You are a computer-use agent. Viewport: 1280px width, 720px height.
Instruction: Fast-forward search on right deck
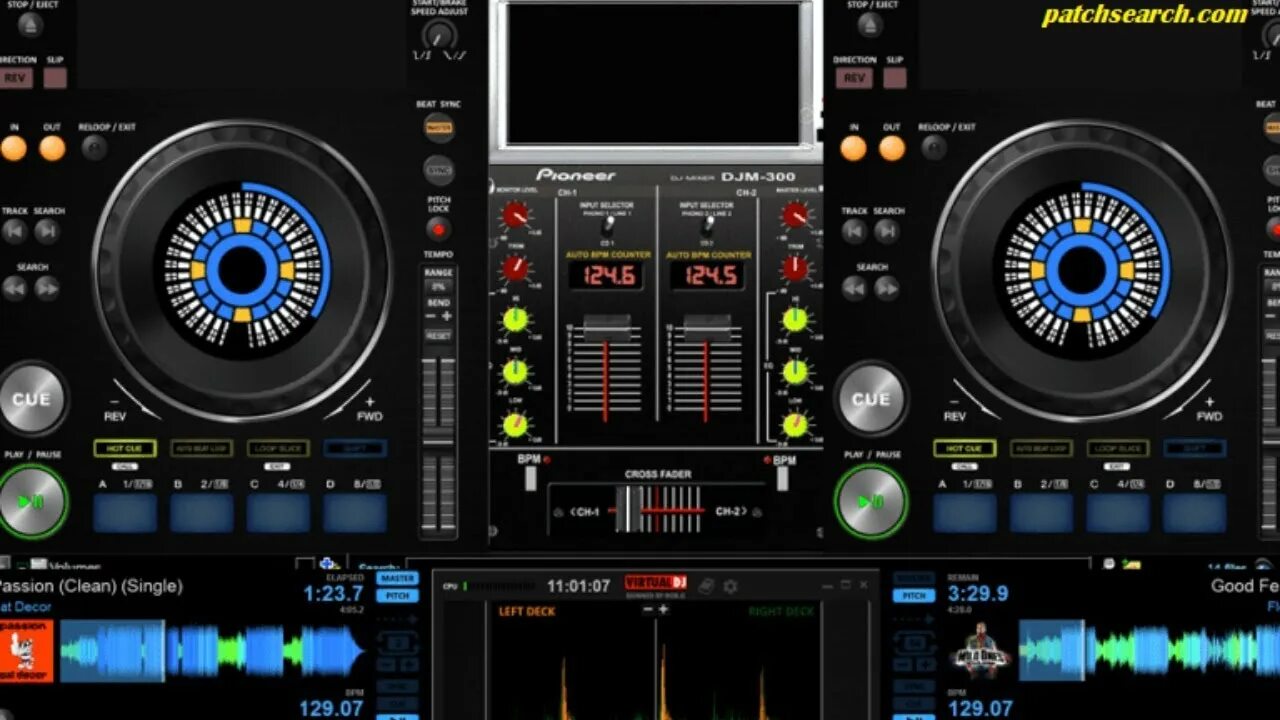887,288
